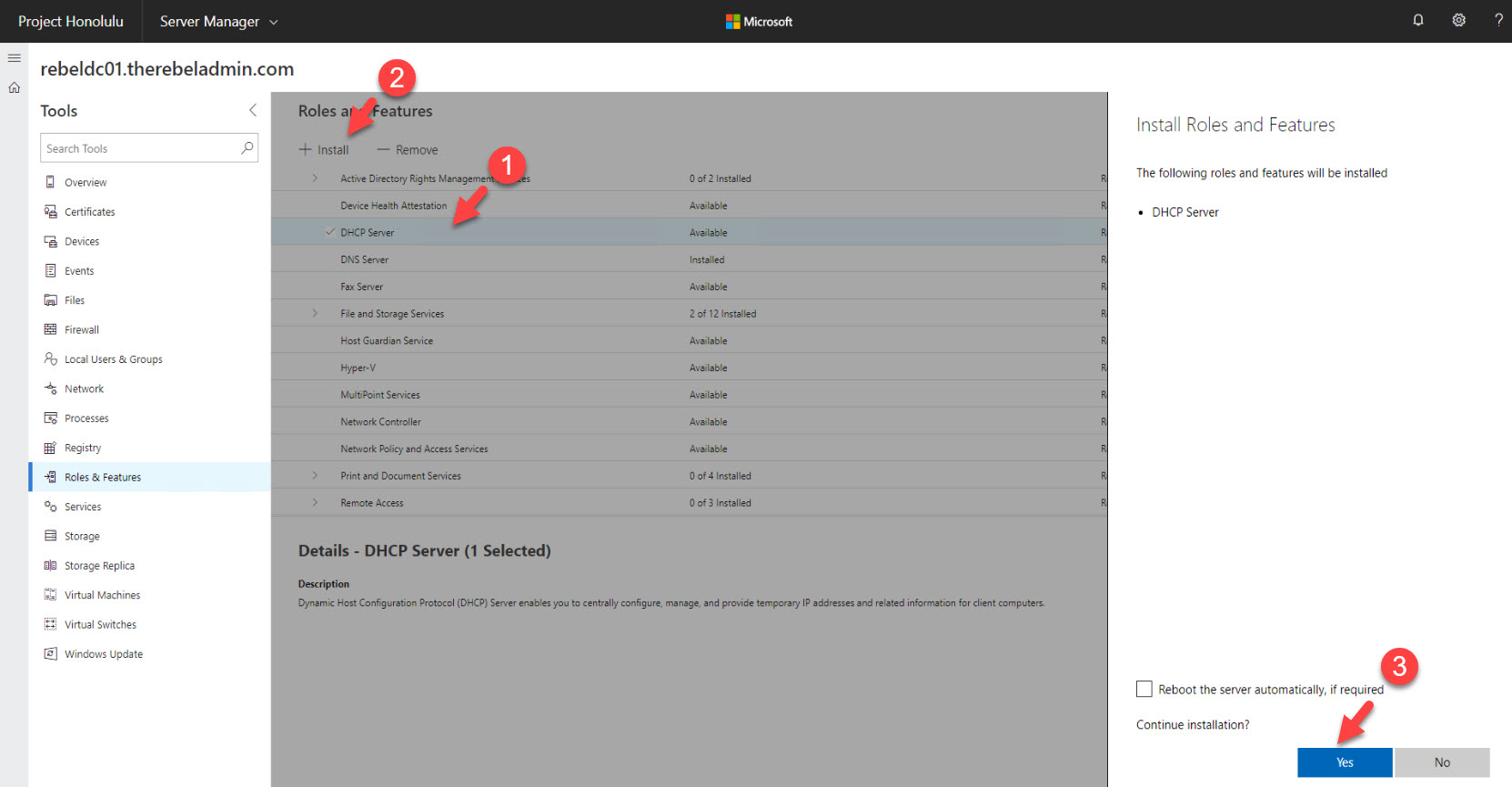Select Network Policy and Access Services row

(x=689, y=449)
